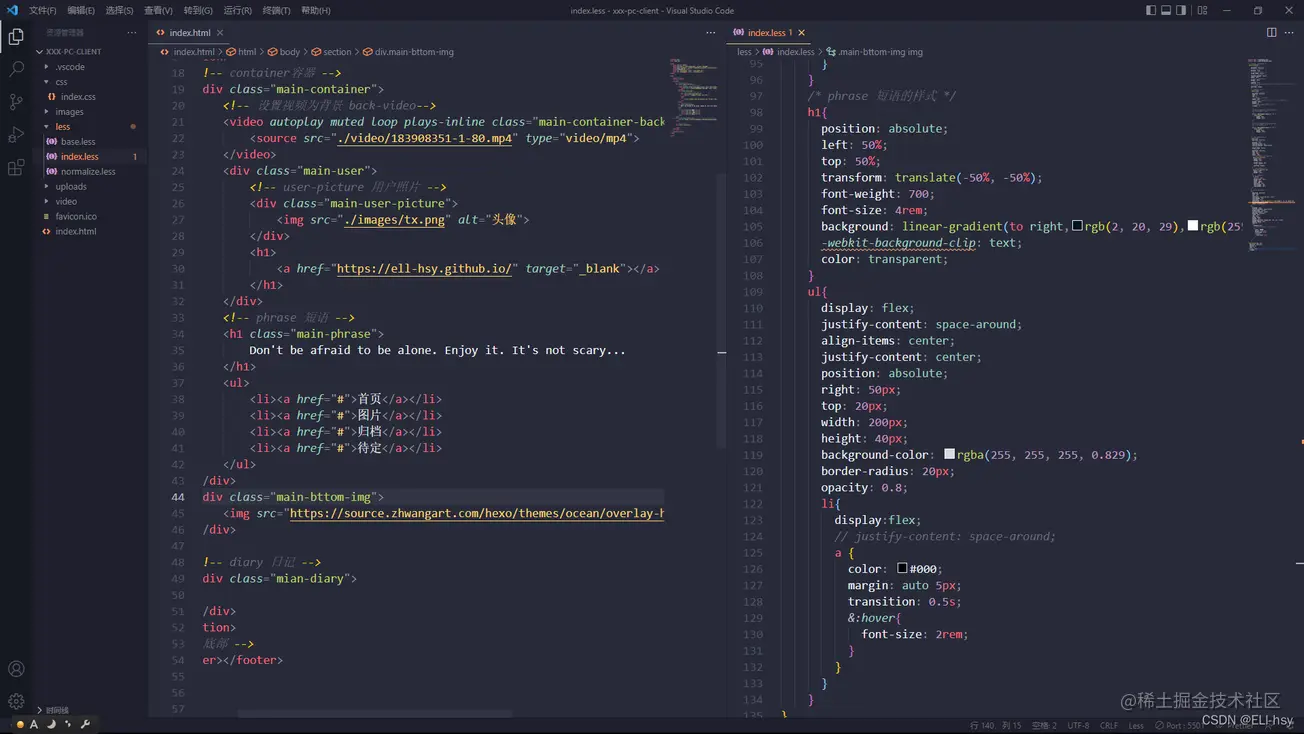Switch to the index.html editor tab
This screenshot has width=1304, height=734.
point(190,33)
